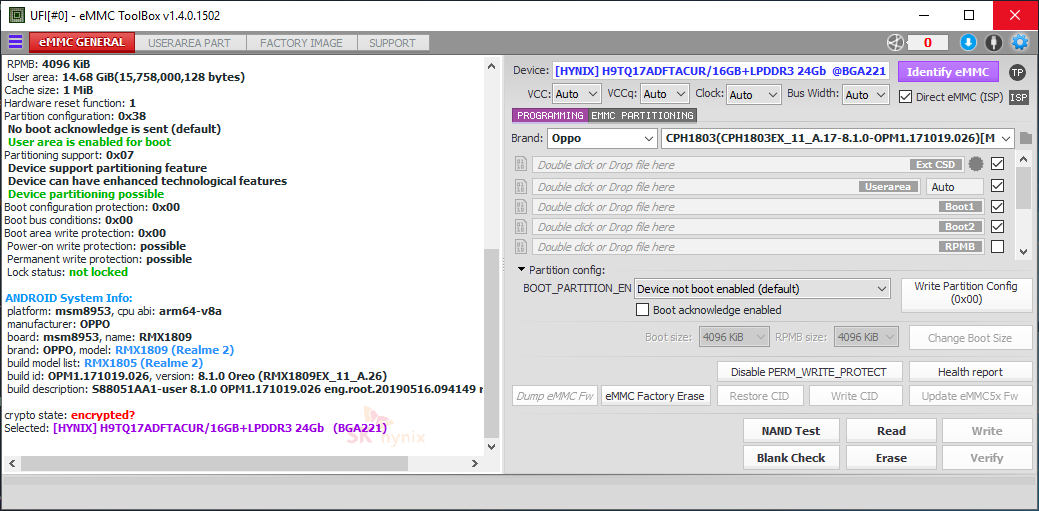The height and width of the screenshot is (511, 1039).
Task: Open VCC dropdown
Action: click(x=576, y=94)
